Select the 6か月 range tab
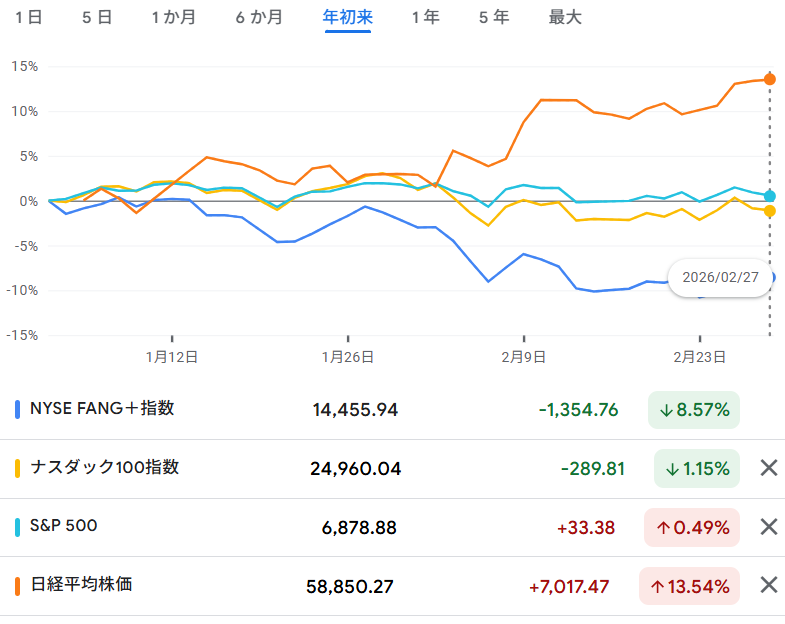 (258, 18)
